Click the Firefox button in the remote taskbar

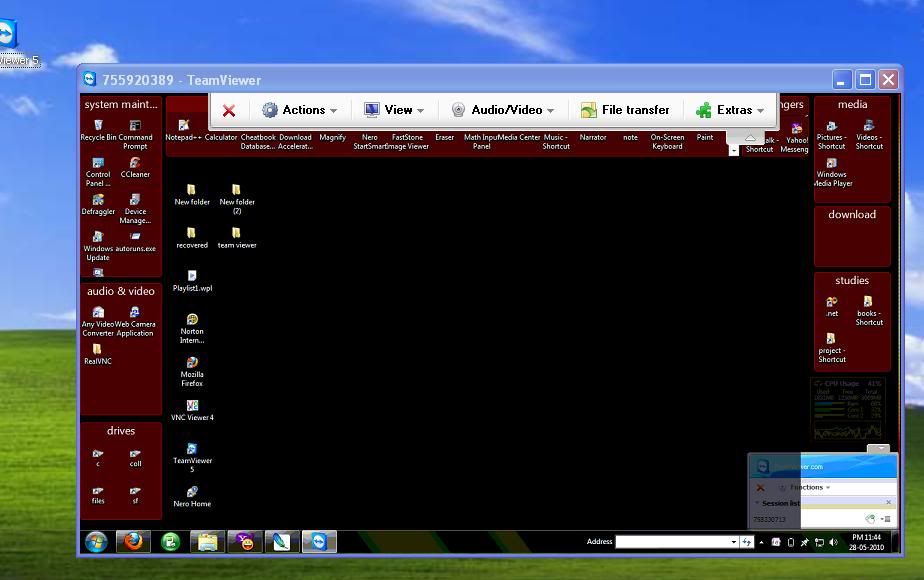click(x=132, y=542)
